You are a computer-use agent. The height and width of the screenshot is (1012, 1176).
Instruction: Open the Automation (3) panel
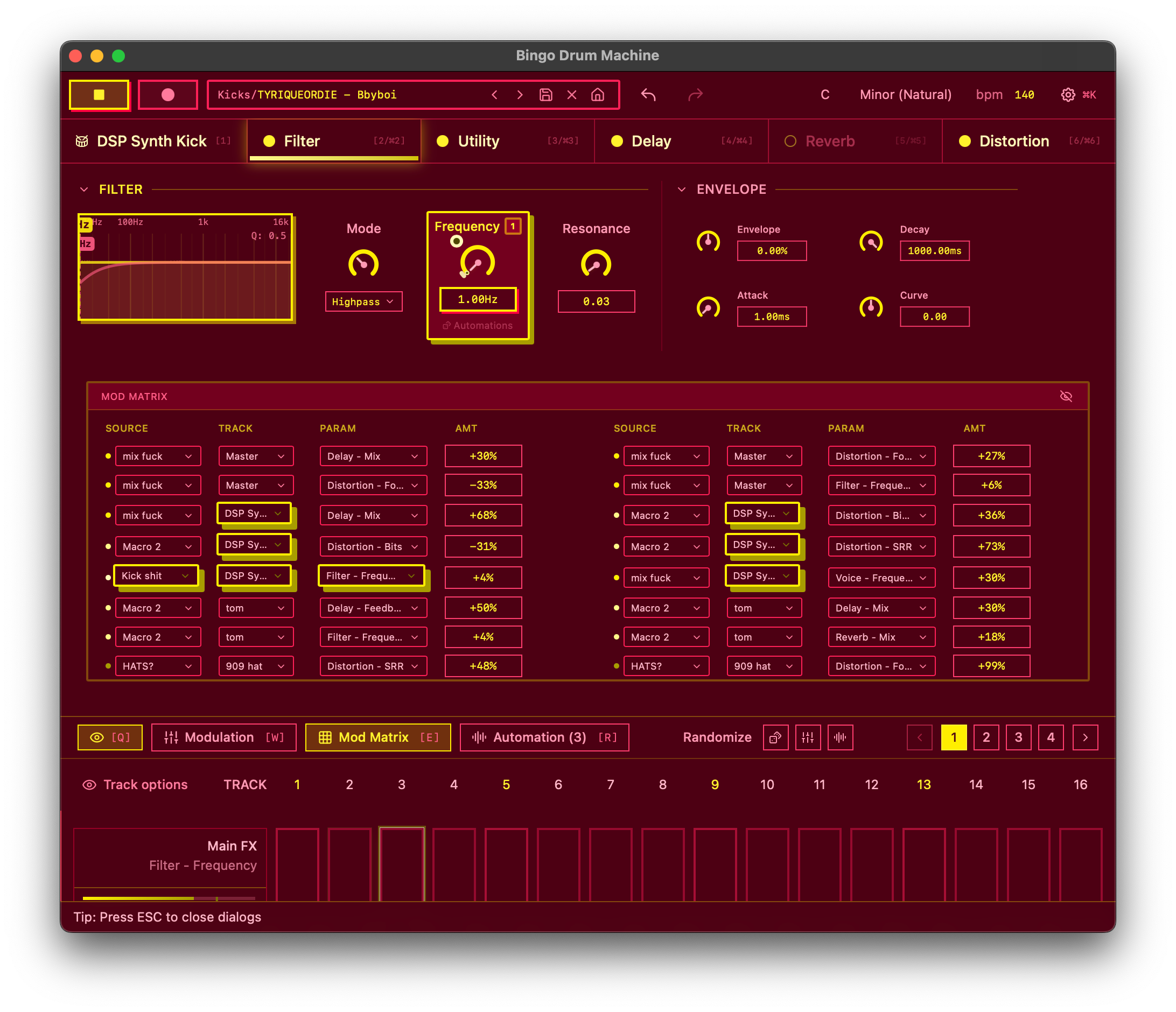pyautogui.click(x=544, y=737)
